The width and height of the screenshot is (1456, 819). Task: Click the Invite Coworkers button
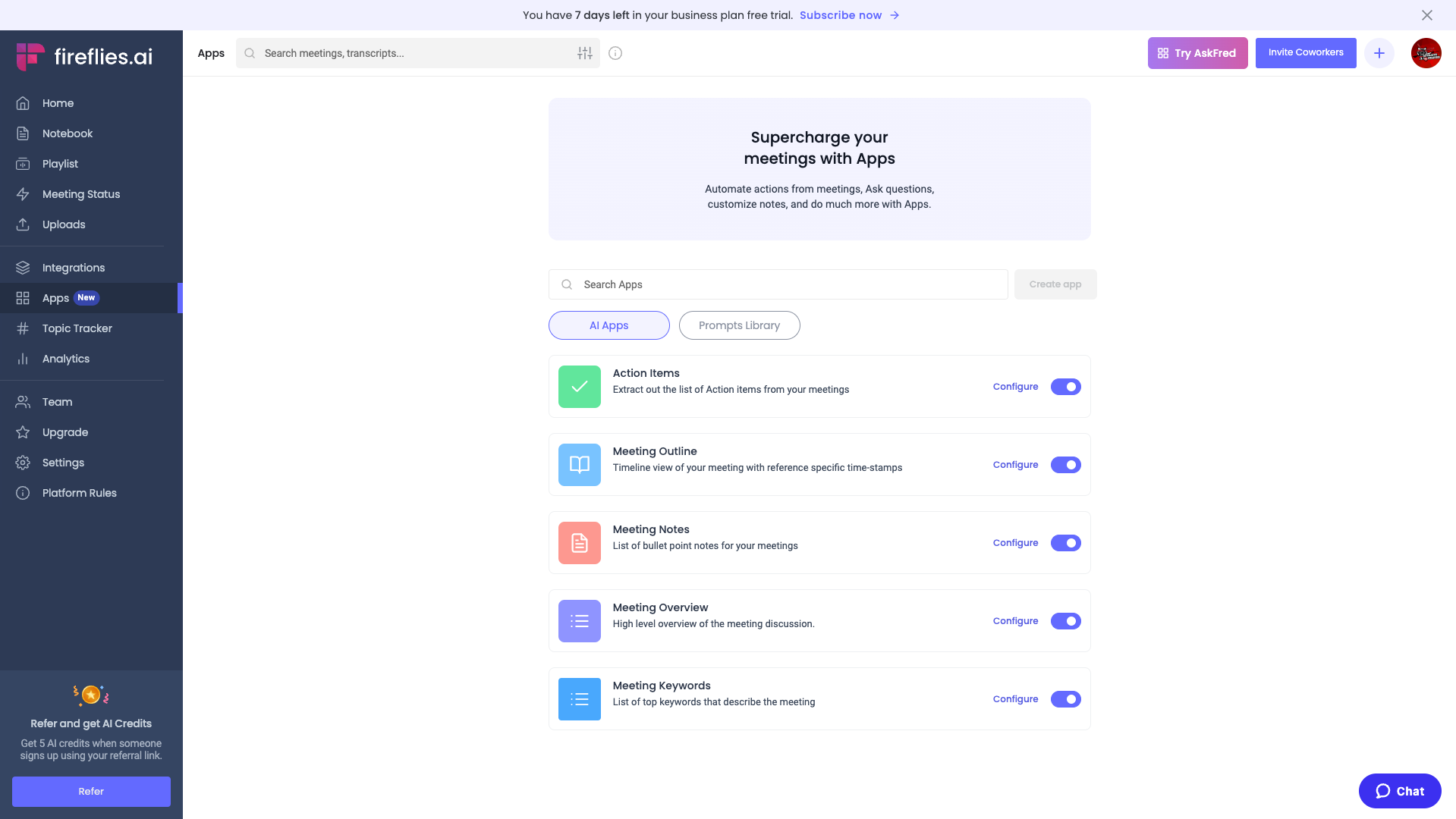[1305, 53]
